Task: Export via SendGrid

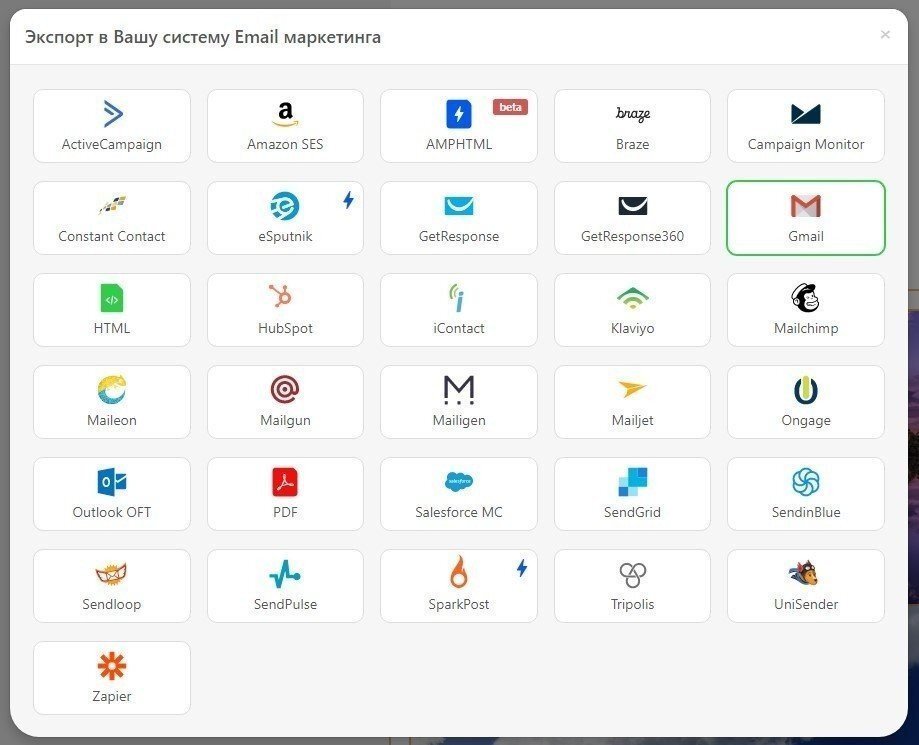Action: 632,494
